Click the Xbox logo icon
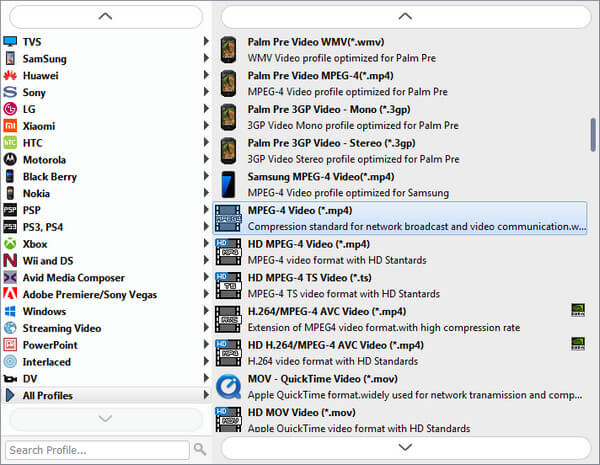600x465 pixels. [x=10, y=244]
